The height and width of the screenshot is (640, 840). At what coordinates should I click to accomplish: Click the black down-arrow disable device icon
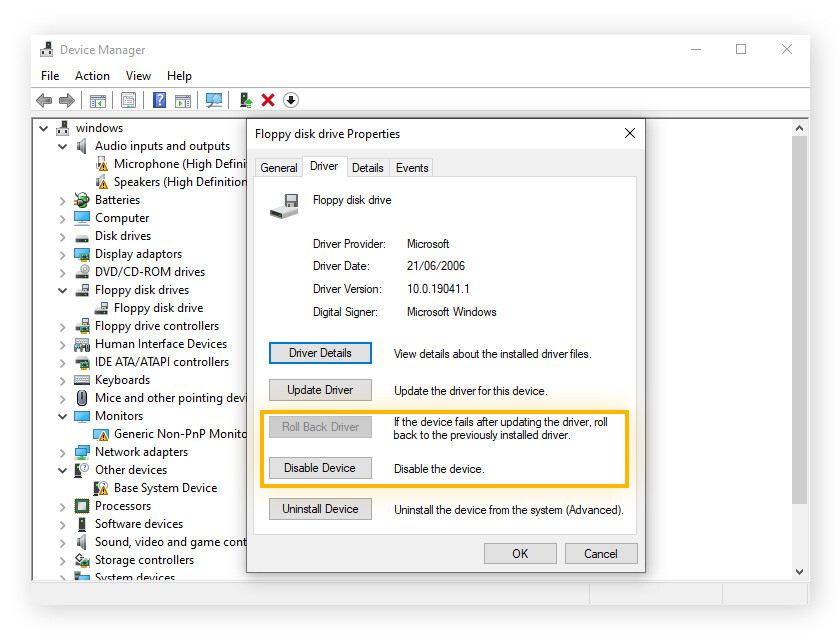[x=291, y=100]
